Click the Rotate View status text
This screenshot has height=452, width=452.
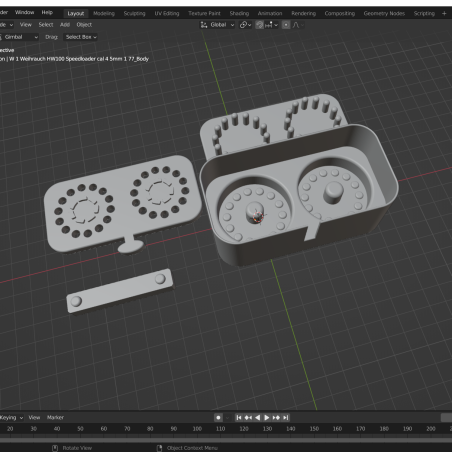click(77, 448)
